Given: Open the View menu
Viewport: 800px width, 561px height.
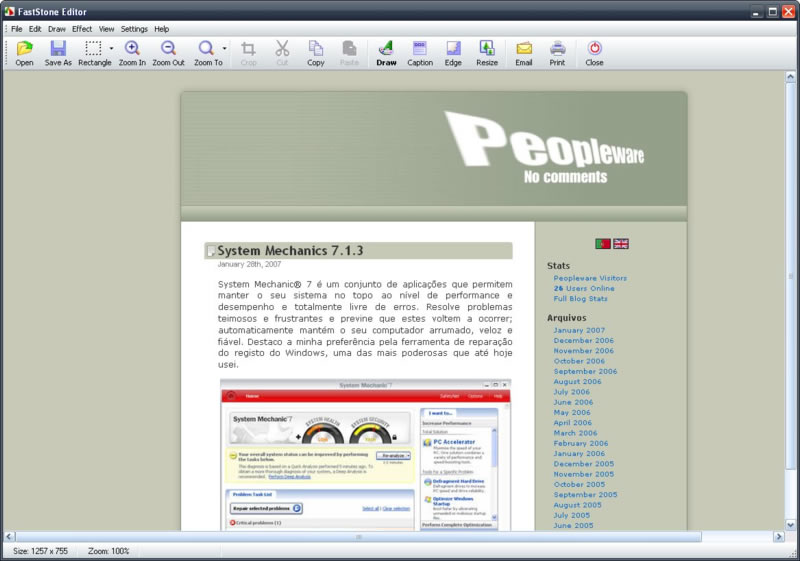Looking at the screenshot, I should click(x=106, y=29).
